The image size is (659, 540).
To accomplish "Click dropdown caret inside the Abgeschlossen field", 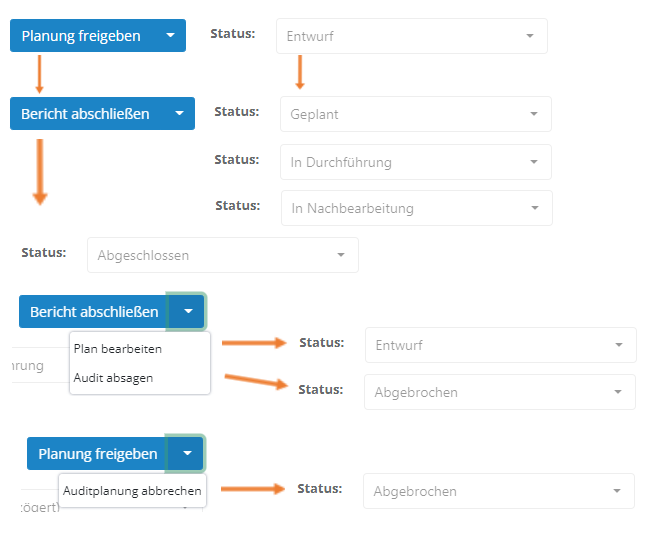I will pyautogui.click(x=341, y=255).
